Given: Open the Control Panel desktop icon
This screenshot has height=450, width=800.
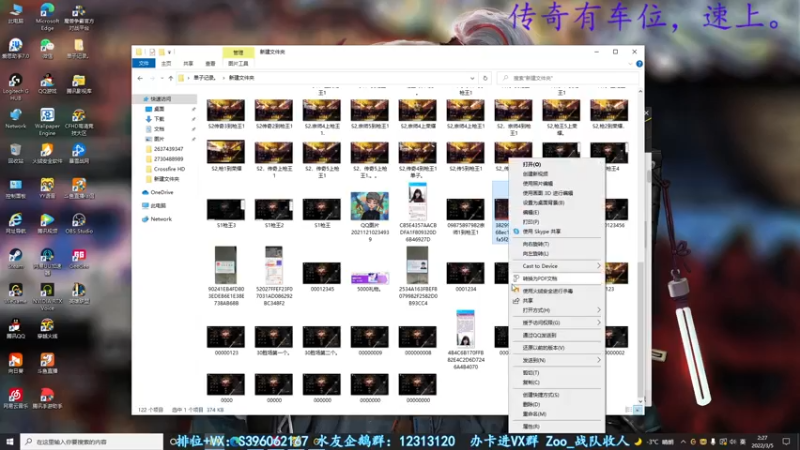Looking at the screenshot, I should [15, 188].
